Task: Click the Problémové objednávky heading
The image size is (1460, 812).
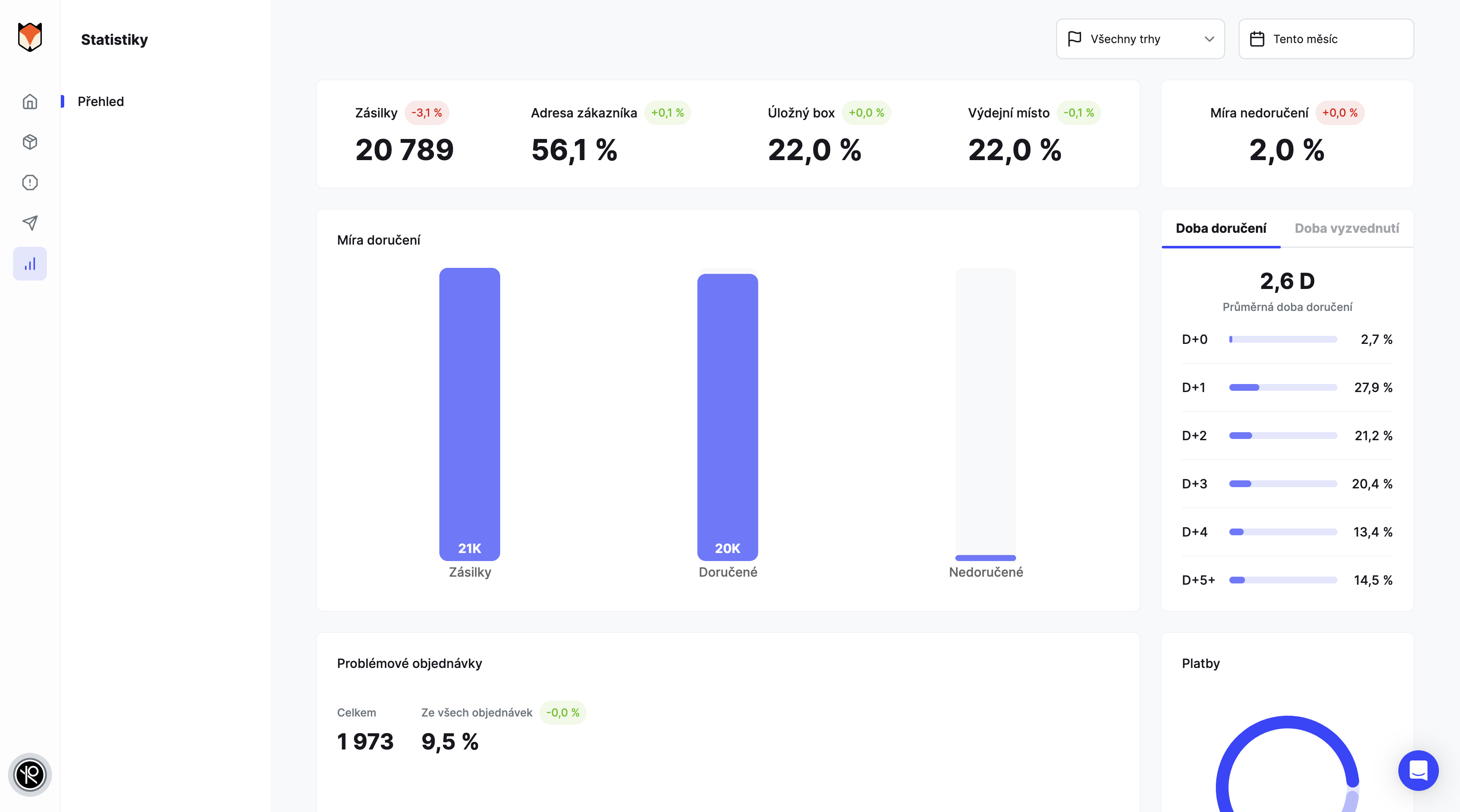Action: click(409, 664)
